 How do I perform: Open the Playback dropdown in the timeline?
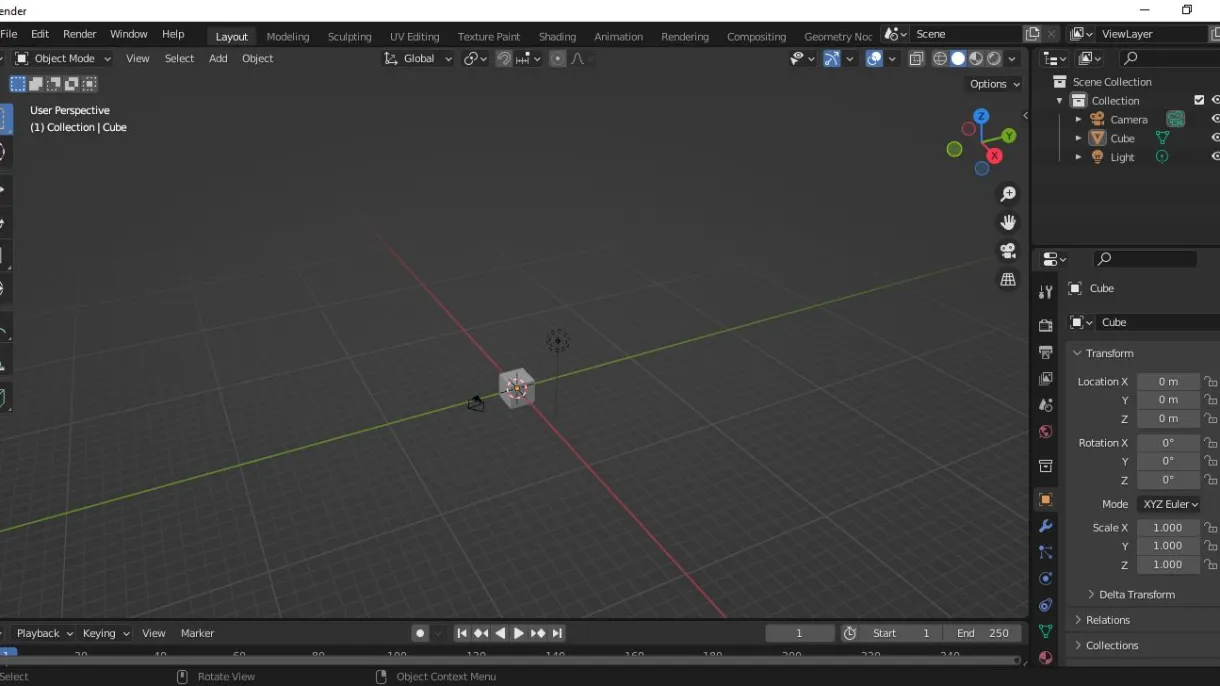pyautogui.click(x=44, y=633)
